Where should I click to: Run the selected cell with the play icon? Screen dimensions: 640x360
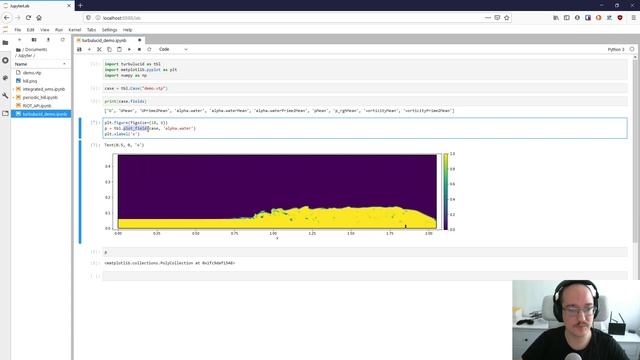(x=129, y=49)
